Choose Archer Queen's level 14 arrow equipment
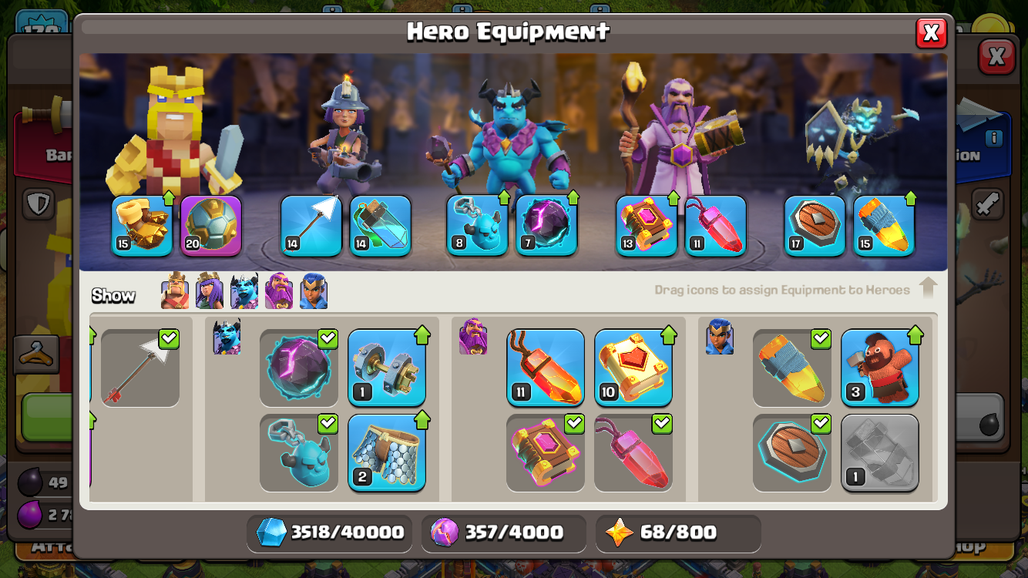Screen dimensions: 1028x578 coord(311,225)
